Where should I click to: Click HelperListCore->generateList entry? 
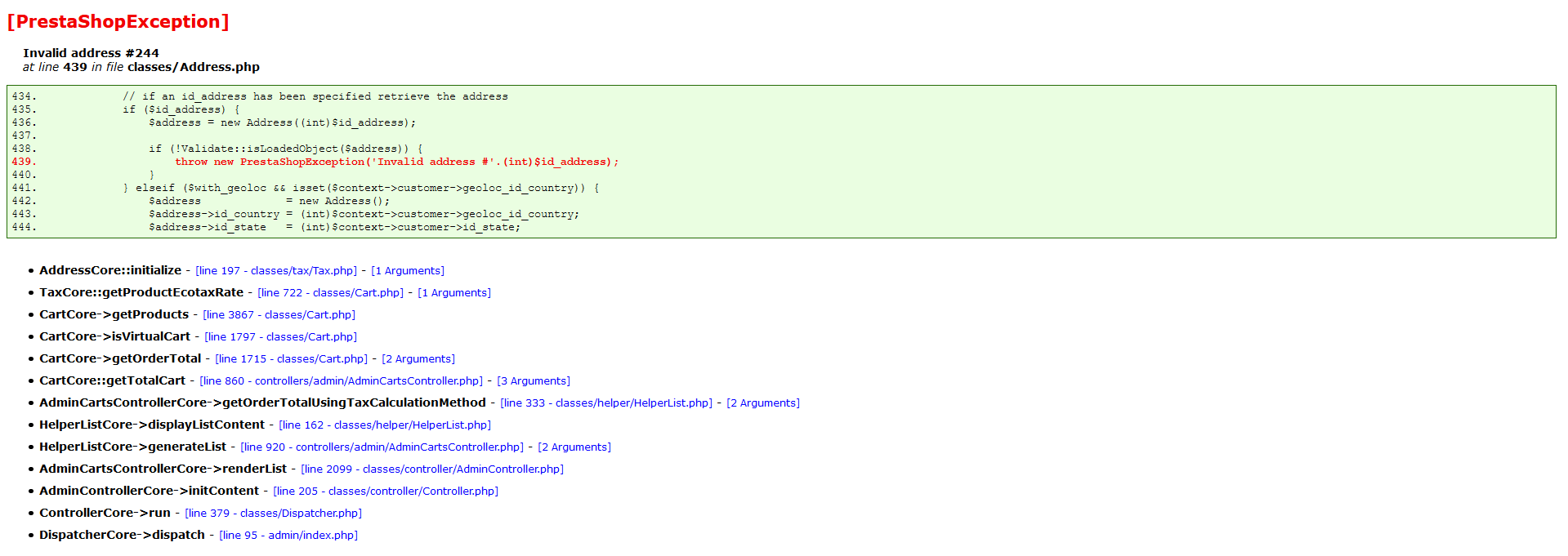[132, 447]
